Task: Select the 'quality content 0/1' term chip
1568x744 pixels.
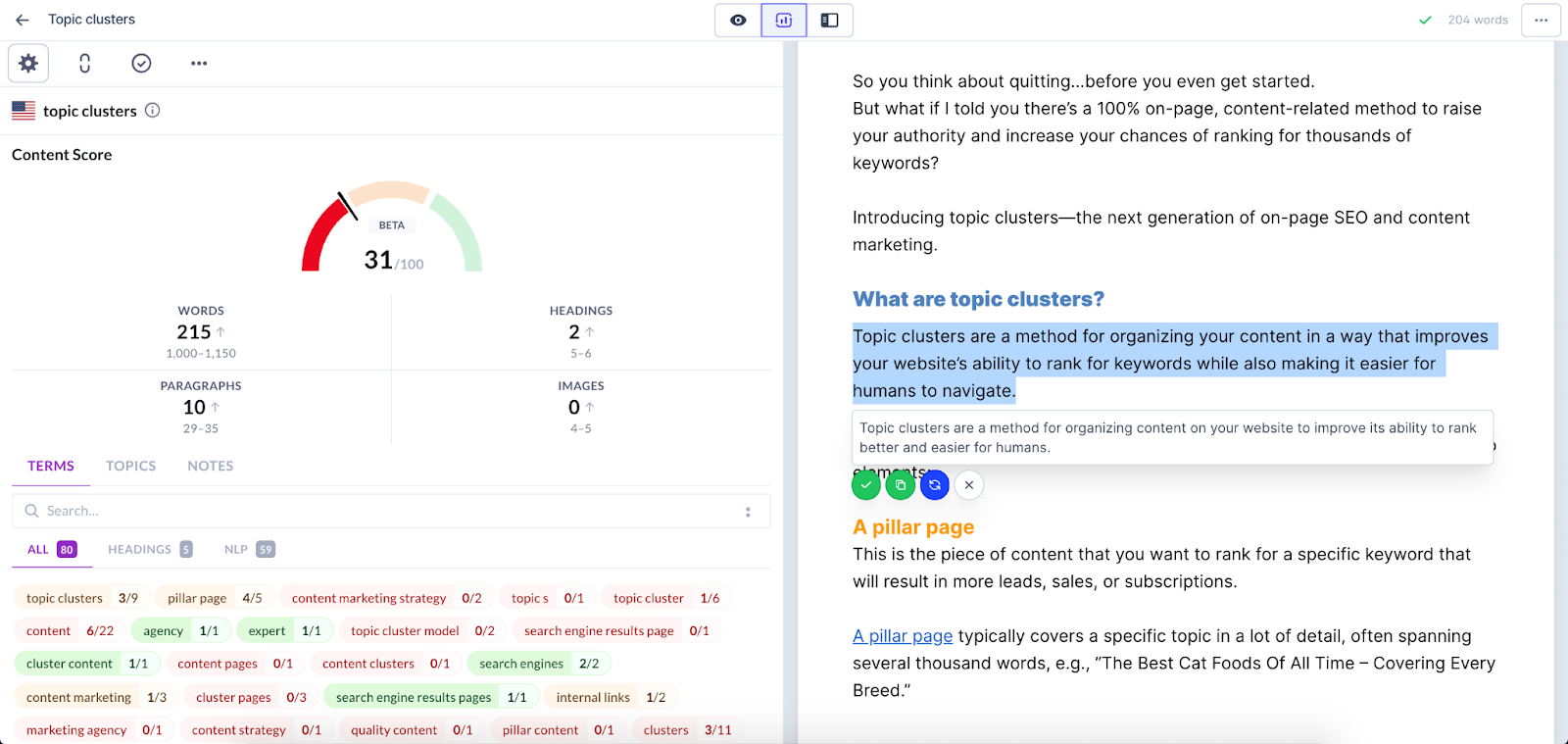Action: click(412, 730)
